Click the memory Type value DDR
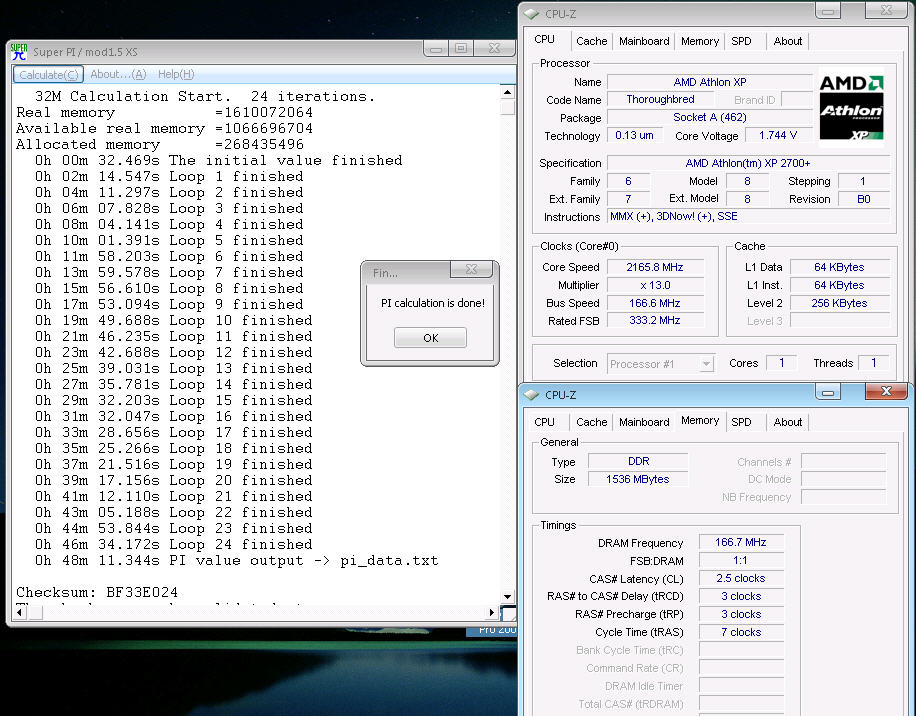 click(x=639, y=461)
